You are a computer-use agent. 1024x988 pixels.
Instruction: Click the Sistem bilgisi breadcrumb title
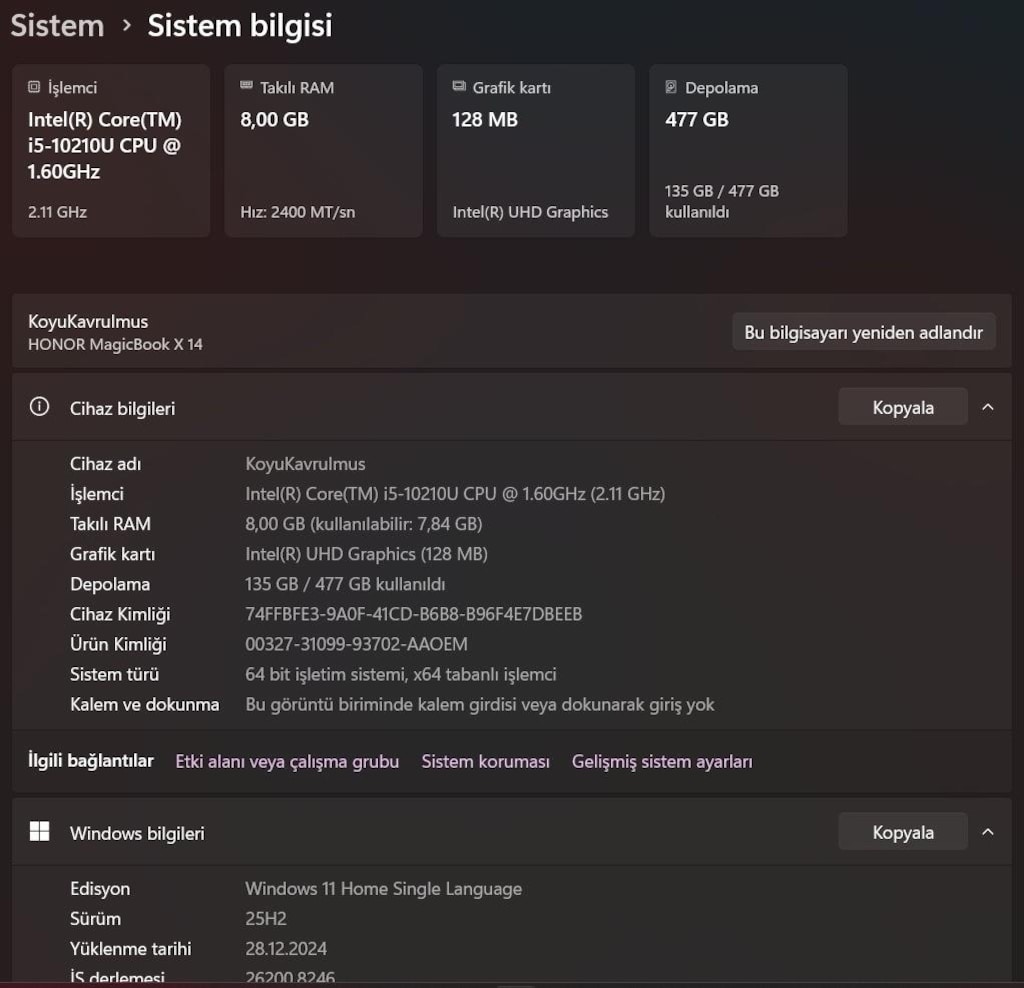coord(240,26)
